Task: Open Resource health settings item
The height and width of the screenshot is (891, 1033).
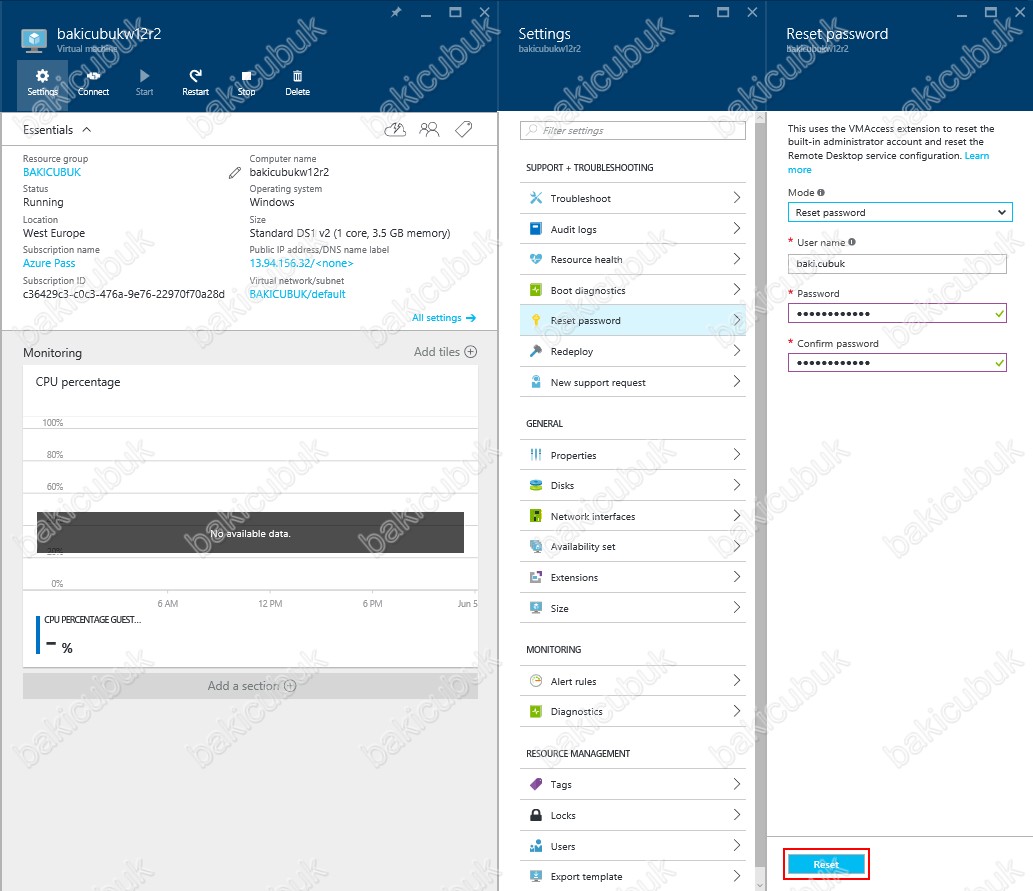Action: click(632, 259)
